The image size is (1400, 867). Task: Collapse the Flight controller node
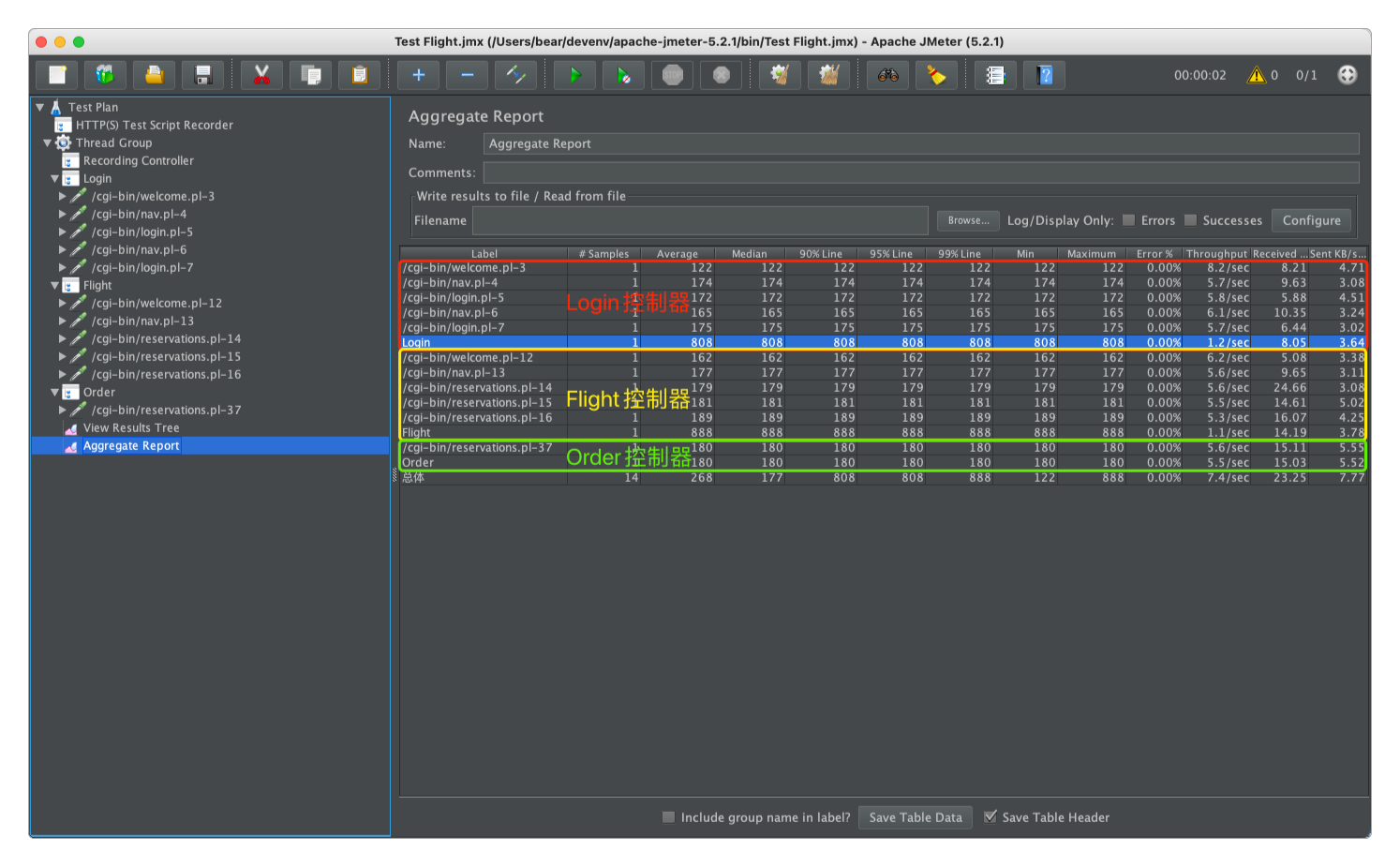(54, 285)
